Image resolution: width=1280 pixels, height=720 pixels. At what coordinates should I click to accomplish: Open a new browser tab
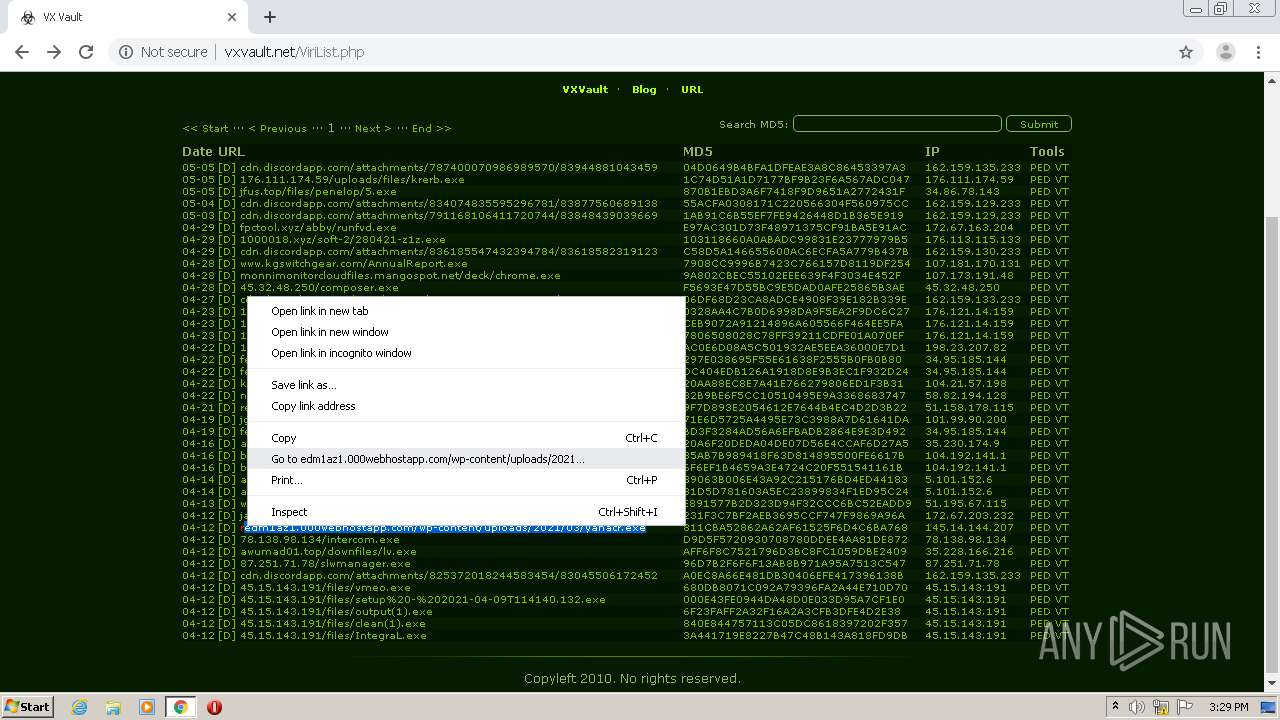270,17
